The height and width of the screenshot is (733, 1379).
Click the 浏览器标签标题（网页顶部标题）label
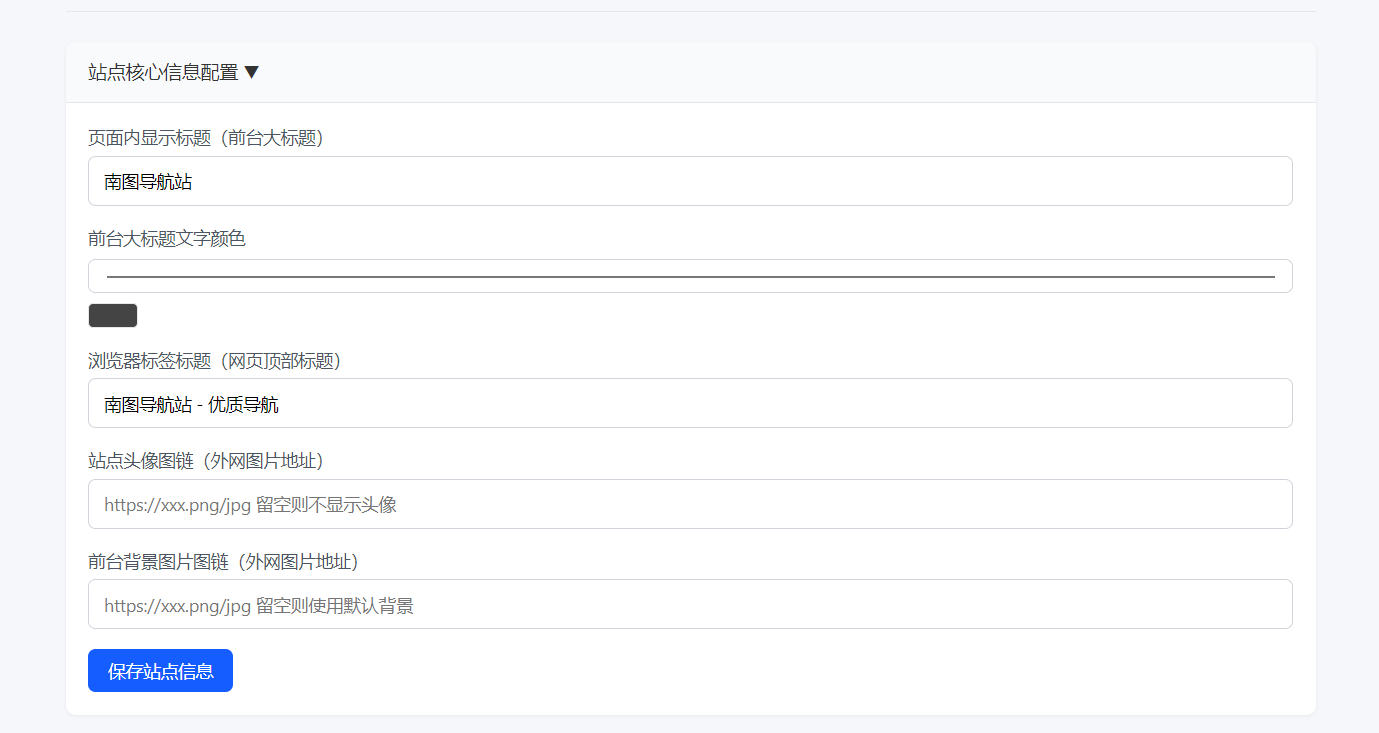(214, 361)
